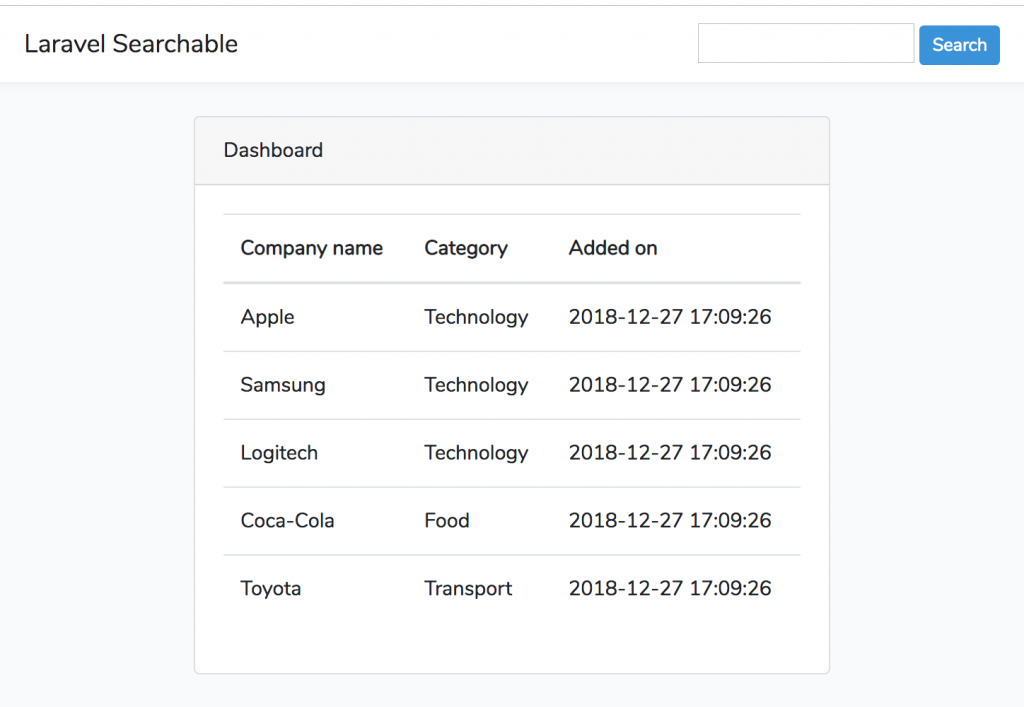Click the Technology category in Apple row
Viewport: 1024px width, 707px height.
[x=476, y=317]
